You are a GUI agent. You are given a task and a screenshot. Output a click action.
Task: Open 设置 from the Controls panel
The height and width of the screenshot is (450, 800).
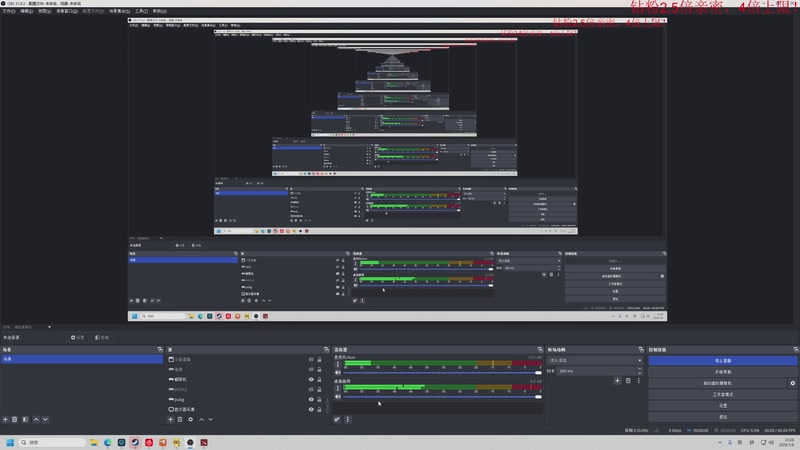click(722, 406)
